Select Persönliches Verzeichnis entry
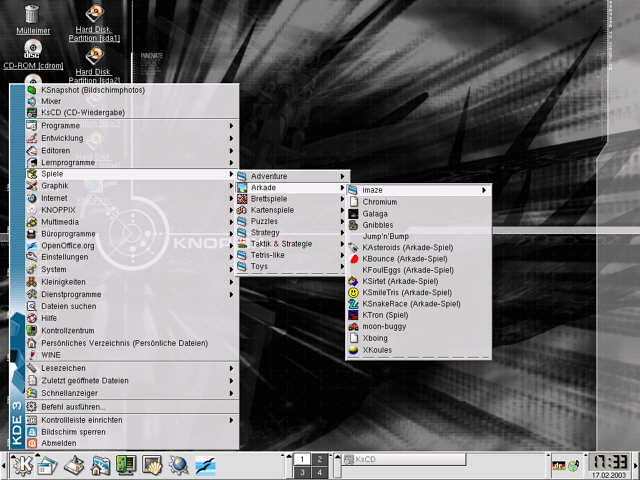This screenshot has width=640, height=480. point(131,343)
